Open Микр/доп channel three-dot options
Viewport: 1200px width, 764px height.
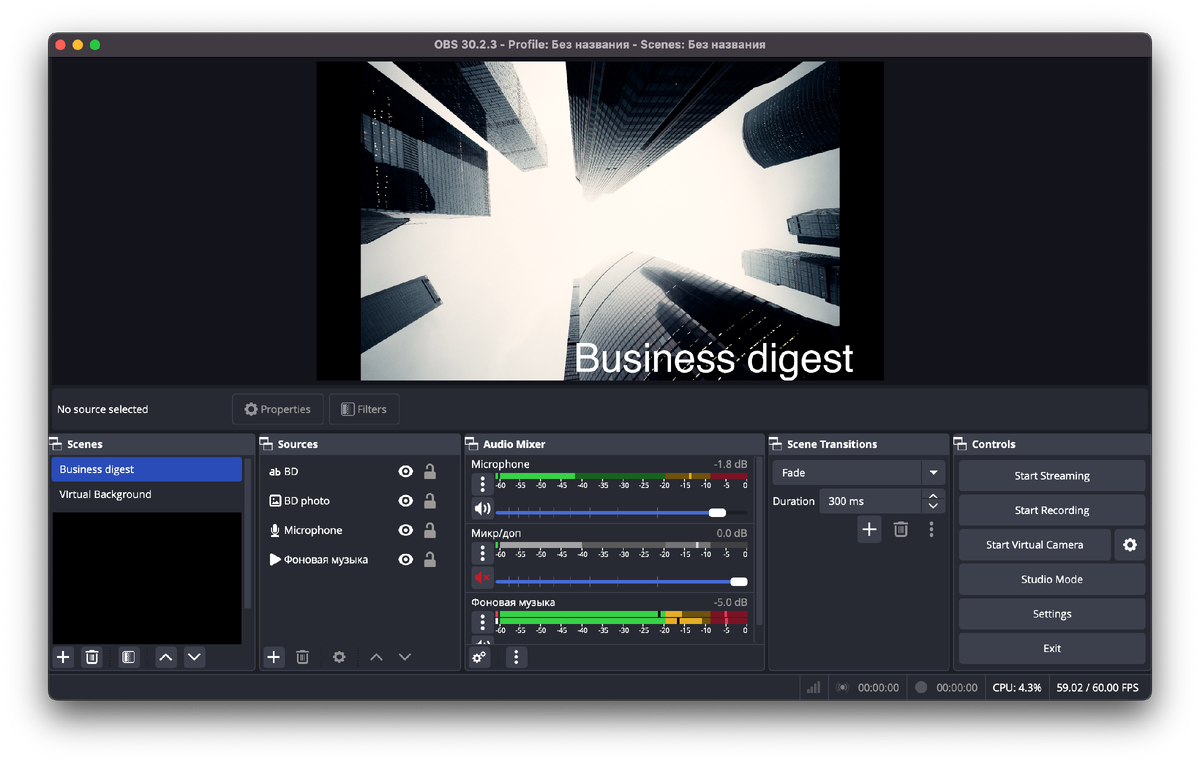pos(483,553)
